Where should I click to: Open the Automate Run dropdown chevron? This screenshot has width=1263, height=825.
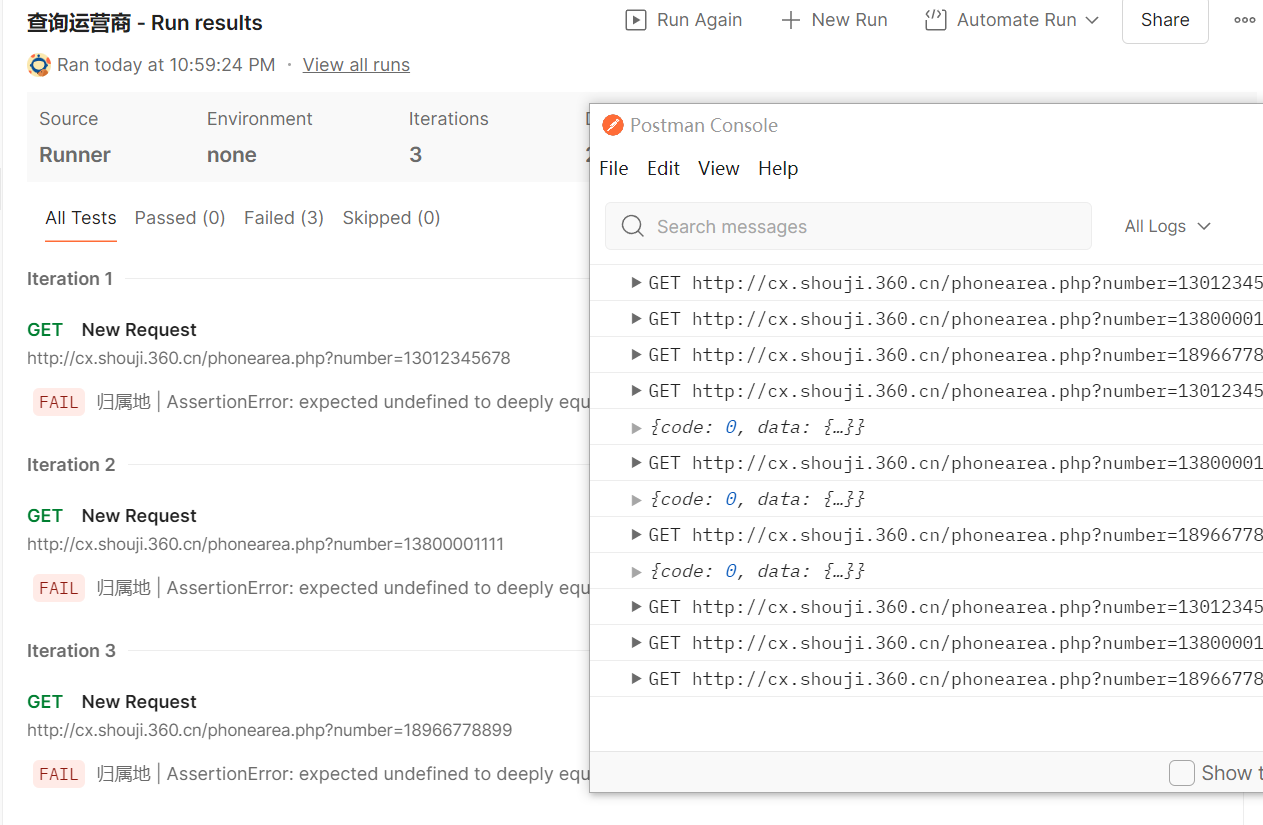[1092, 20]
